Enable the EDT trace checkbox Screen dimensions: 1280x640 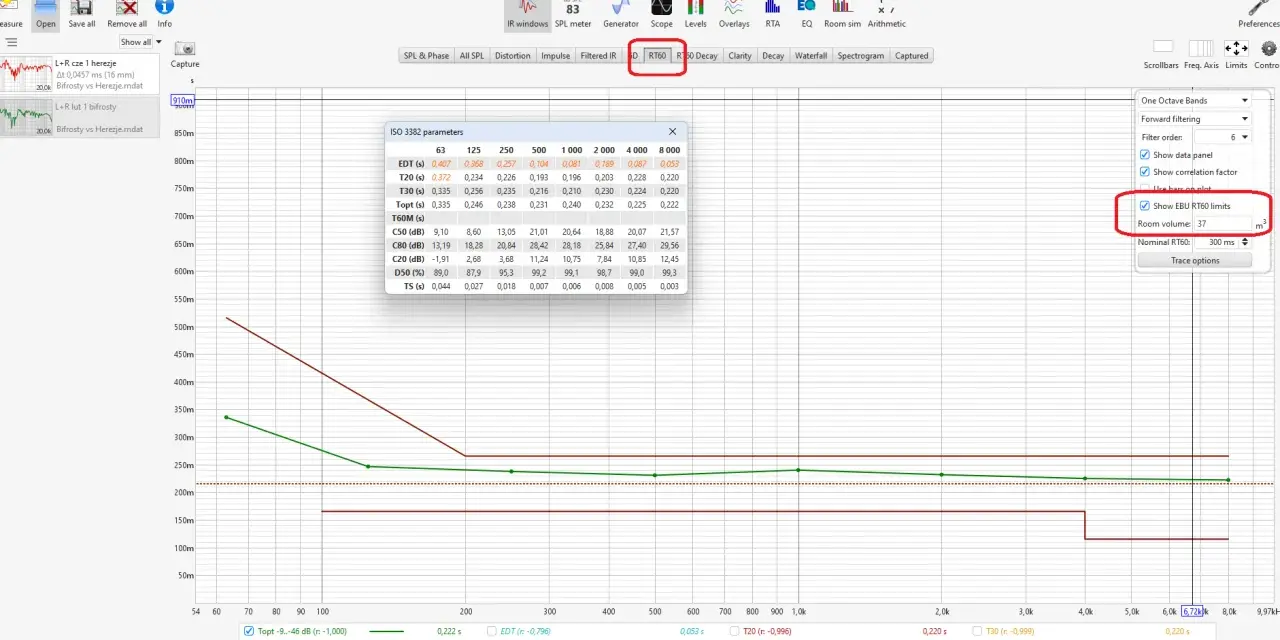(x=491, y=631)
